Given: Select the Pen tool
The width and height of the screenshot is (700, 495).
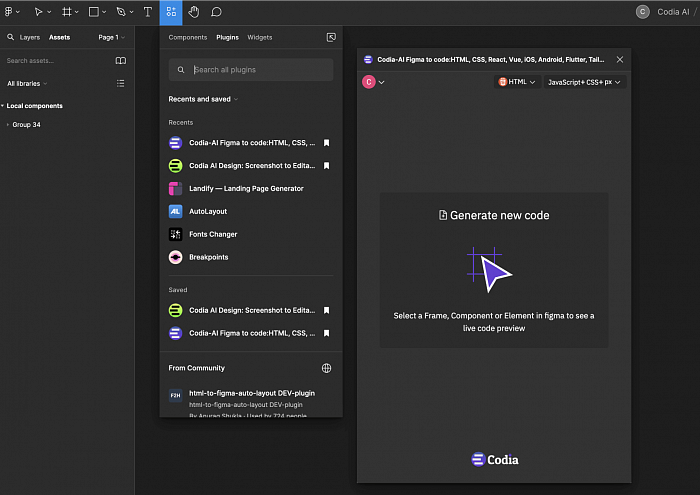Looking at the screenshot, I should coord(121,12).
